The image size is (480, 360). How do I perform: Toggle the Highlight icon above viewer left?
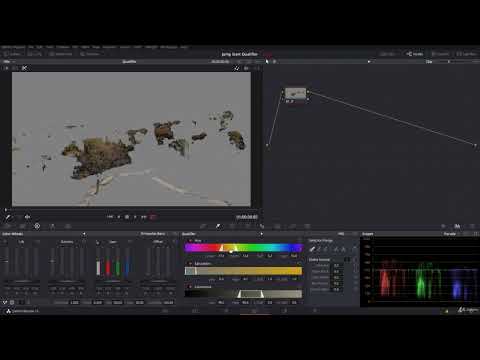pos(24,68)
